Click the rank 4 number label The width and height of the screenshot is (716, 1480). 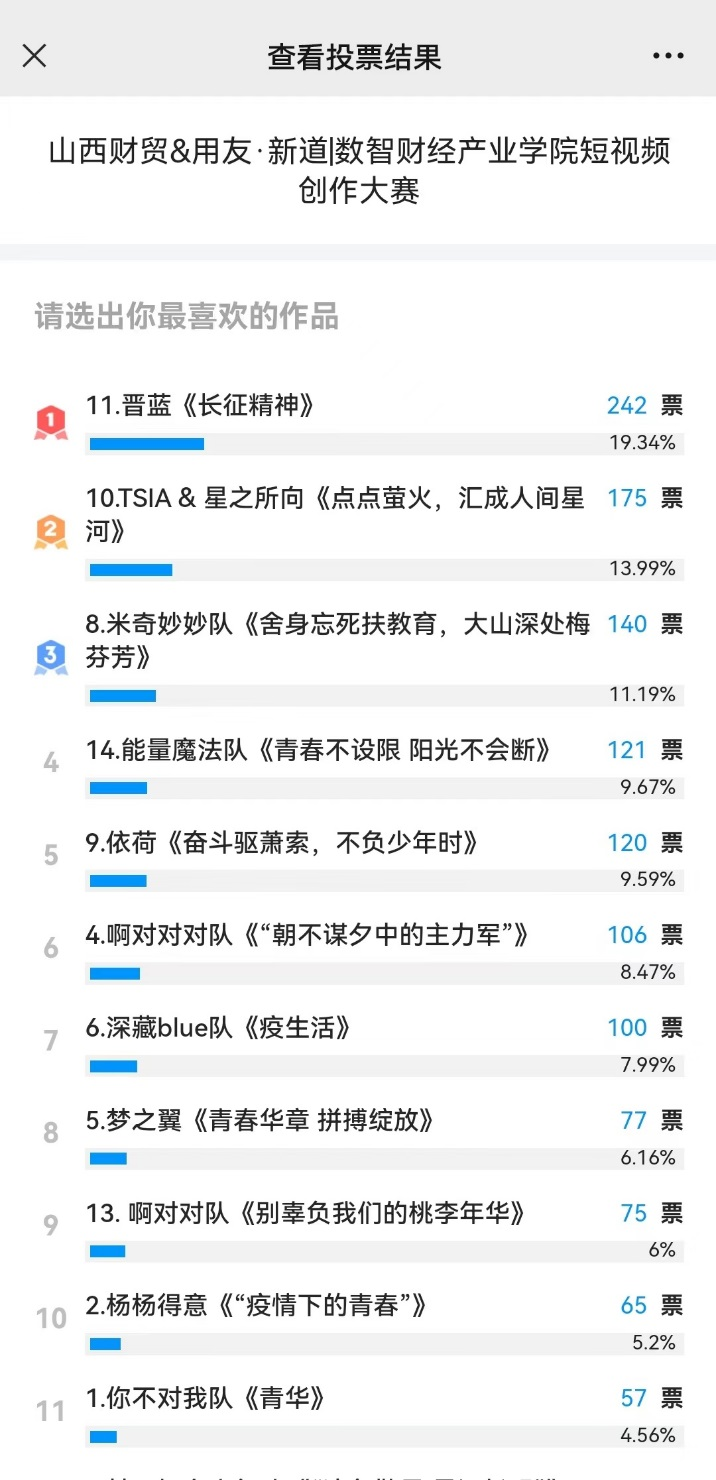pyautogui.click(x=51, y=763)
